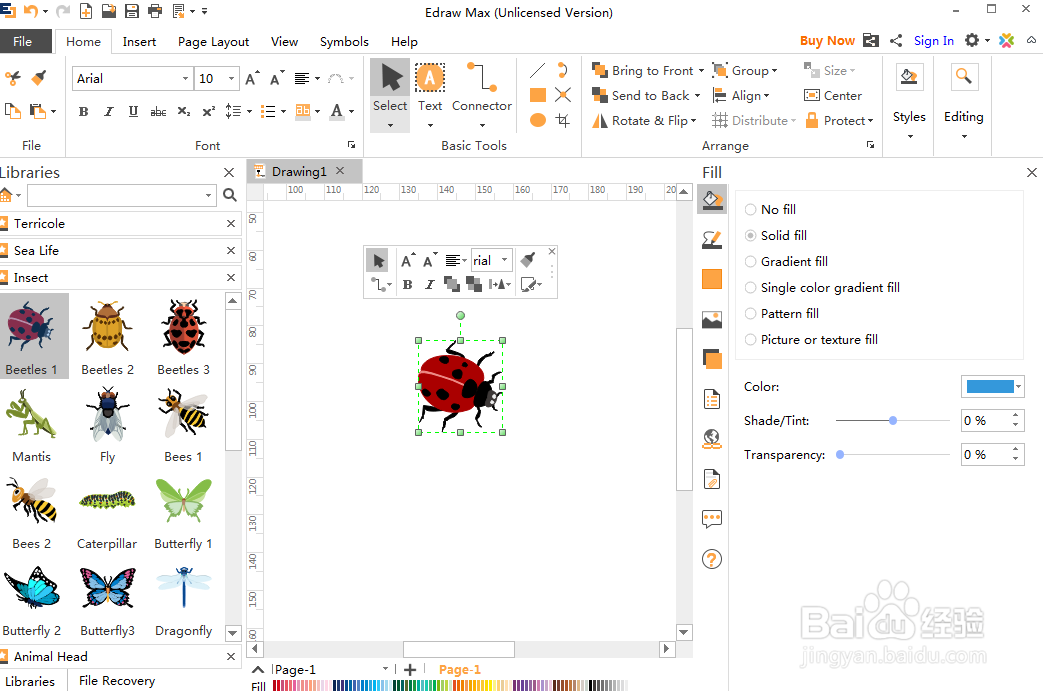The image size is (1043, 691).
Task: Open the Editing button
Action: pos(963,101)
